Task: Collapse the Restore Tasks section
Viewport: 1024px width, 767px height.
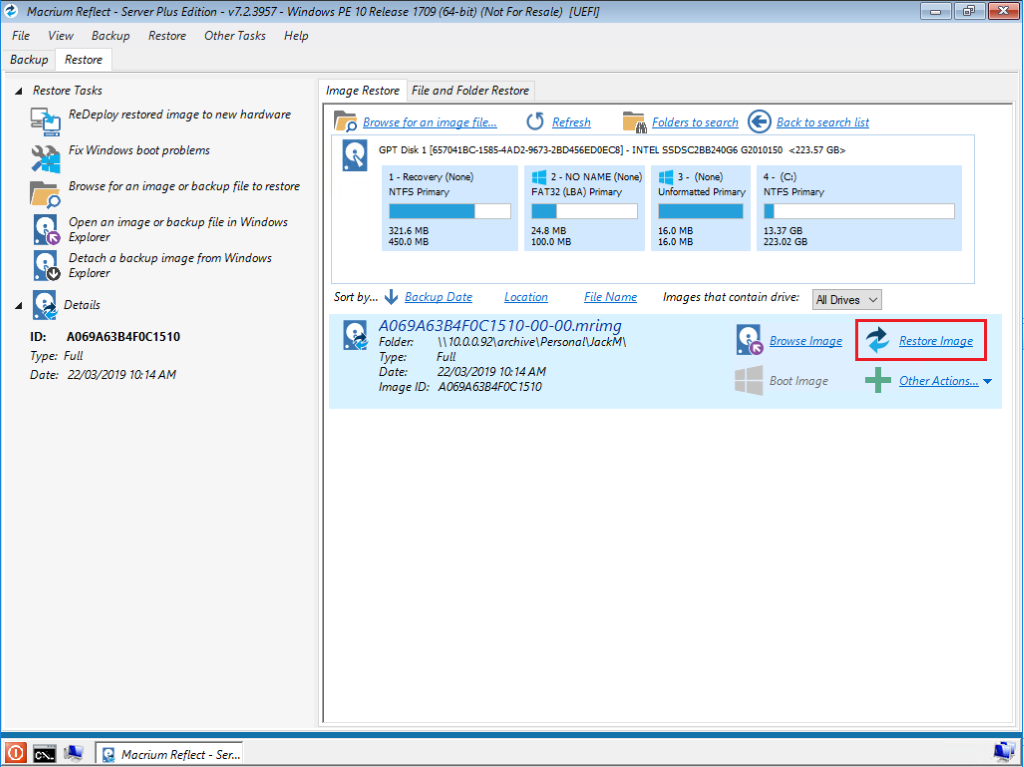Action: pyautogui.click(x=20, y=91)
